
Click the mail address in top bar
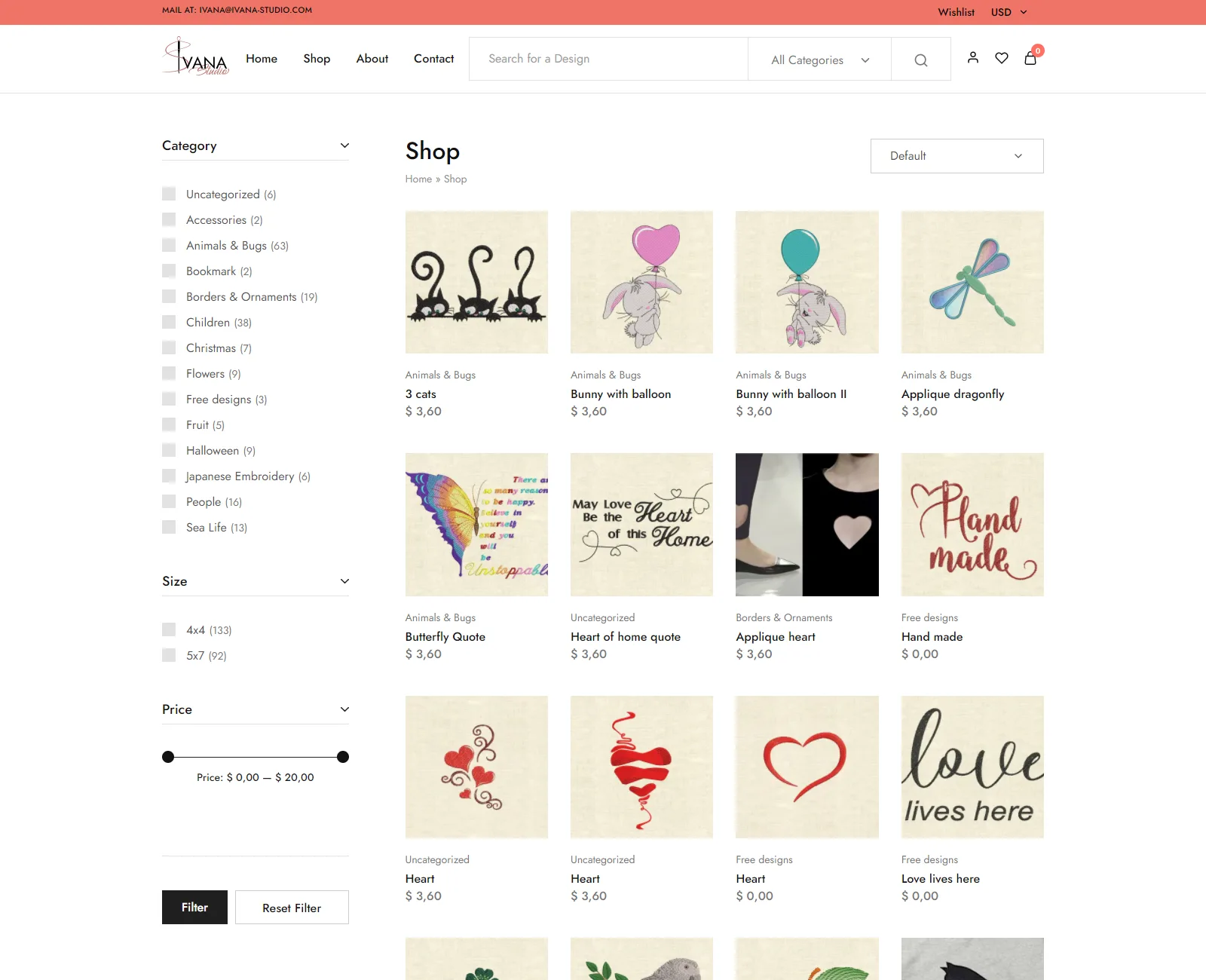255,10
